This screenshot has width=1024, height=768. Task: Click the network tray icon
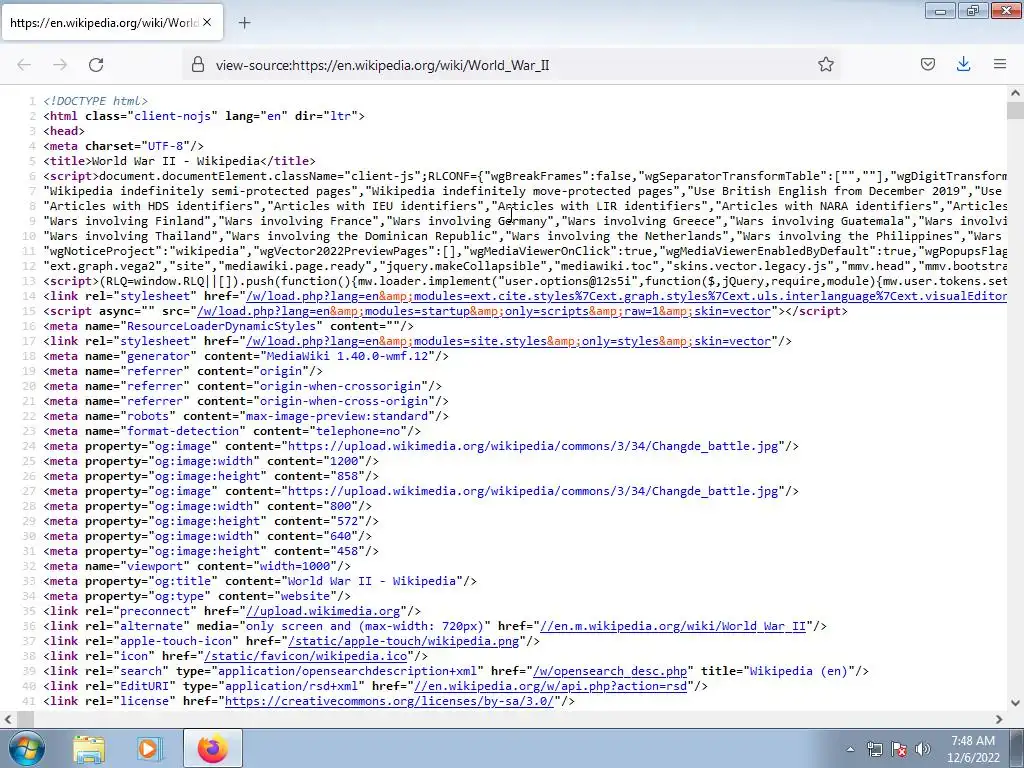click(x=874, y=749)
